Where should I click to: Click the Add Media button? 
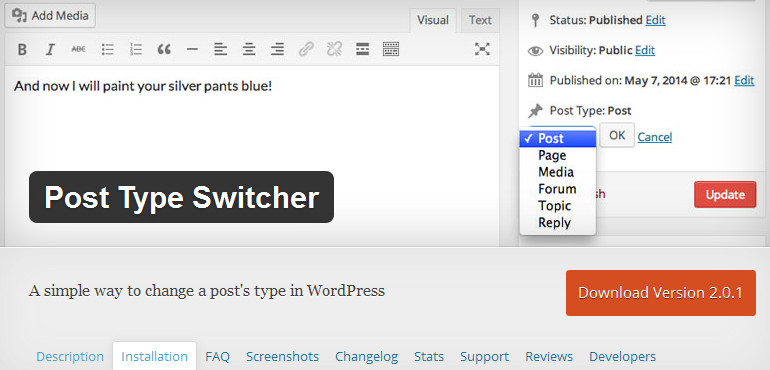(50, 16)
